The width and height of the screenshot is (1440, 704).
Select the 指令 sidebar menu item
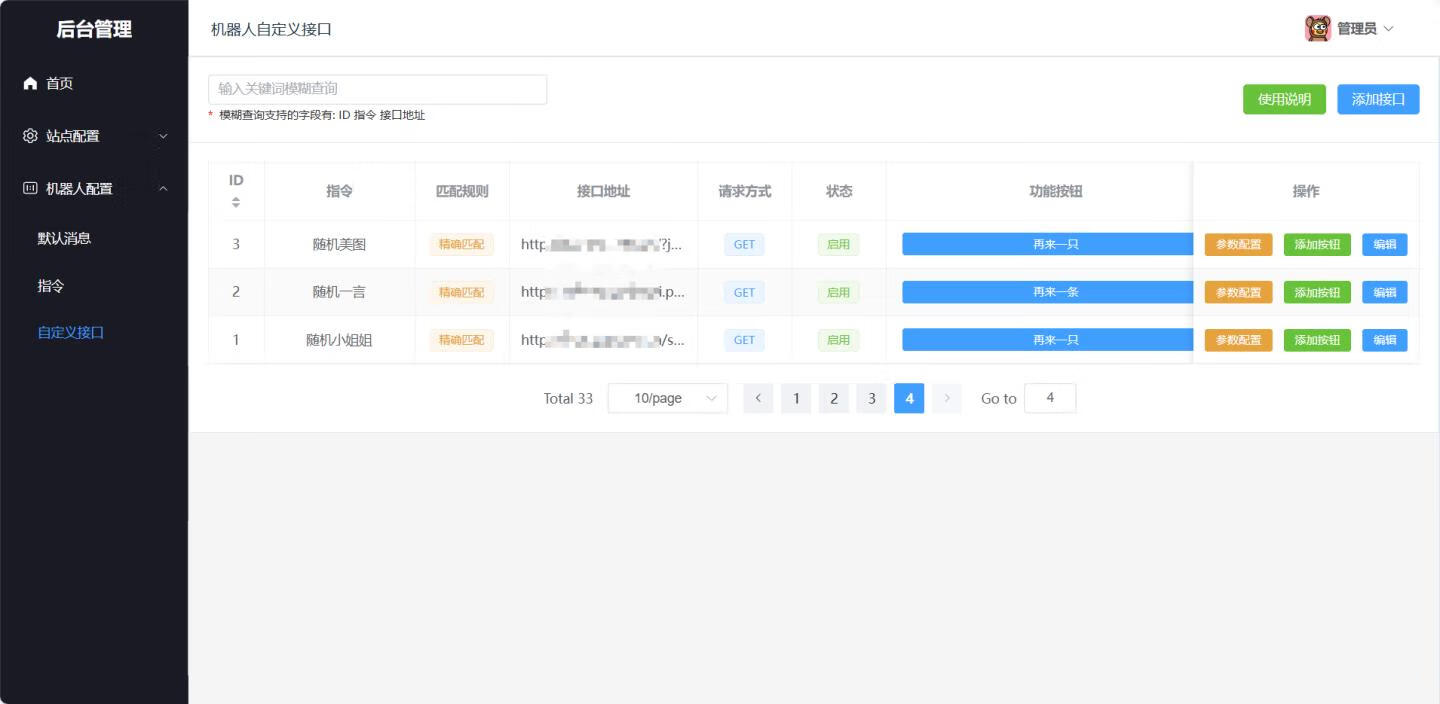coord(51,286)
